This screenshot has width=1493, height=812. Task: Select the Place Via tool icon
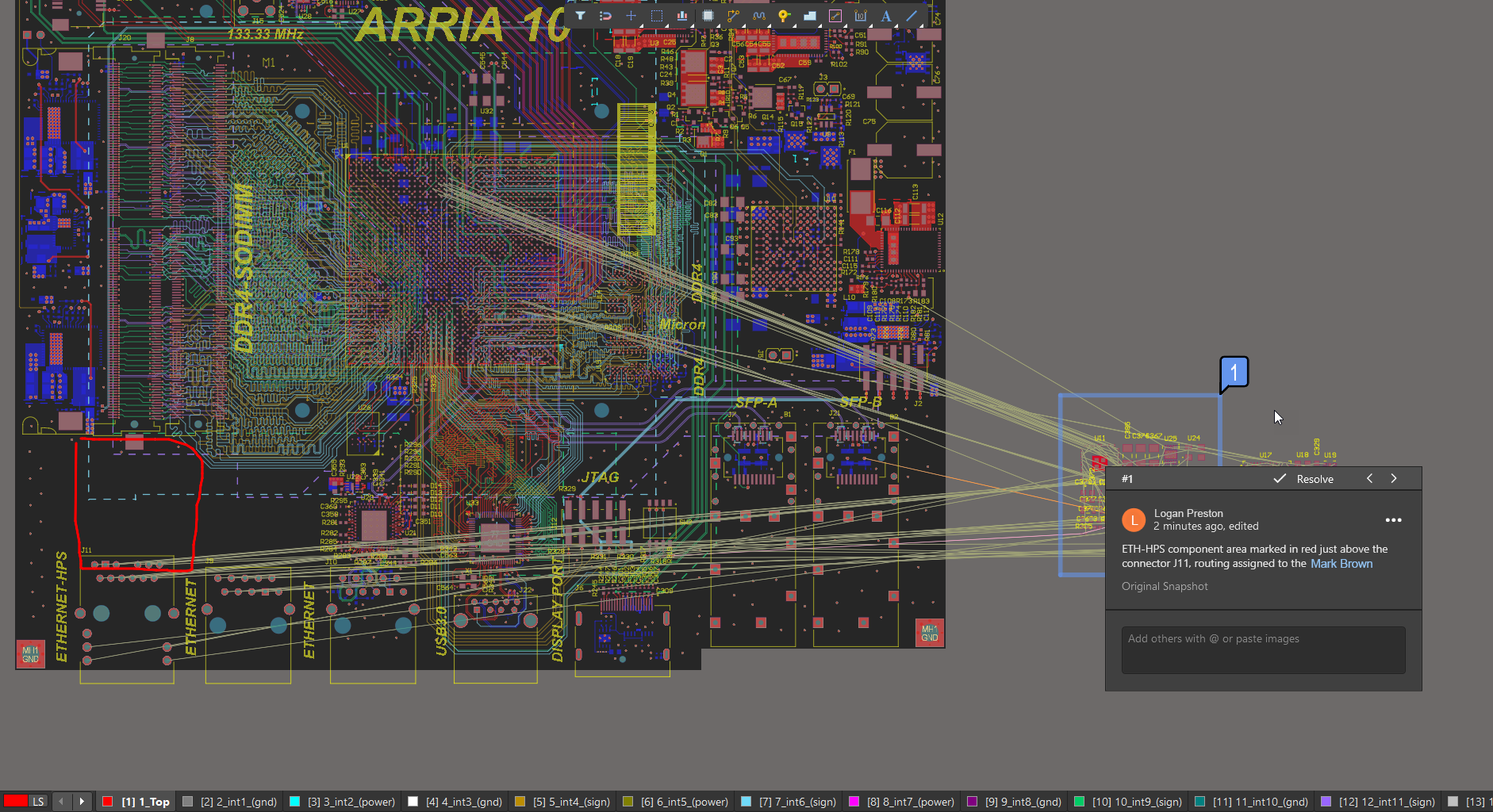coord(784,16)
